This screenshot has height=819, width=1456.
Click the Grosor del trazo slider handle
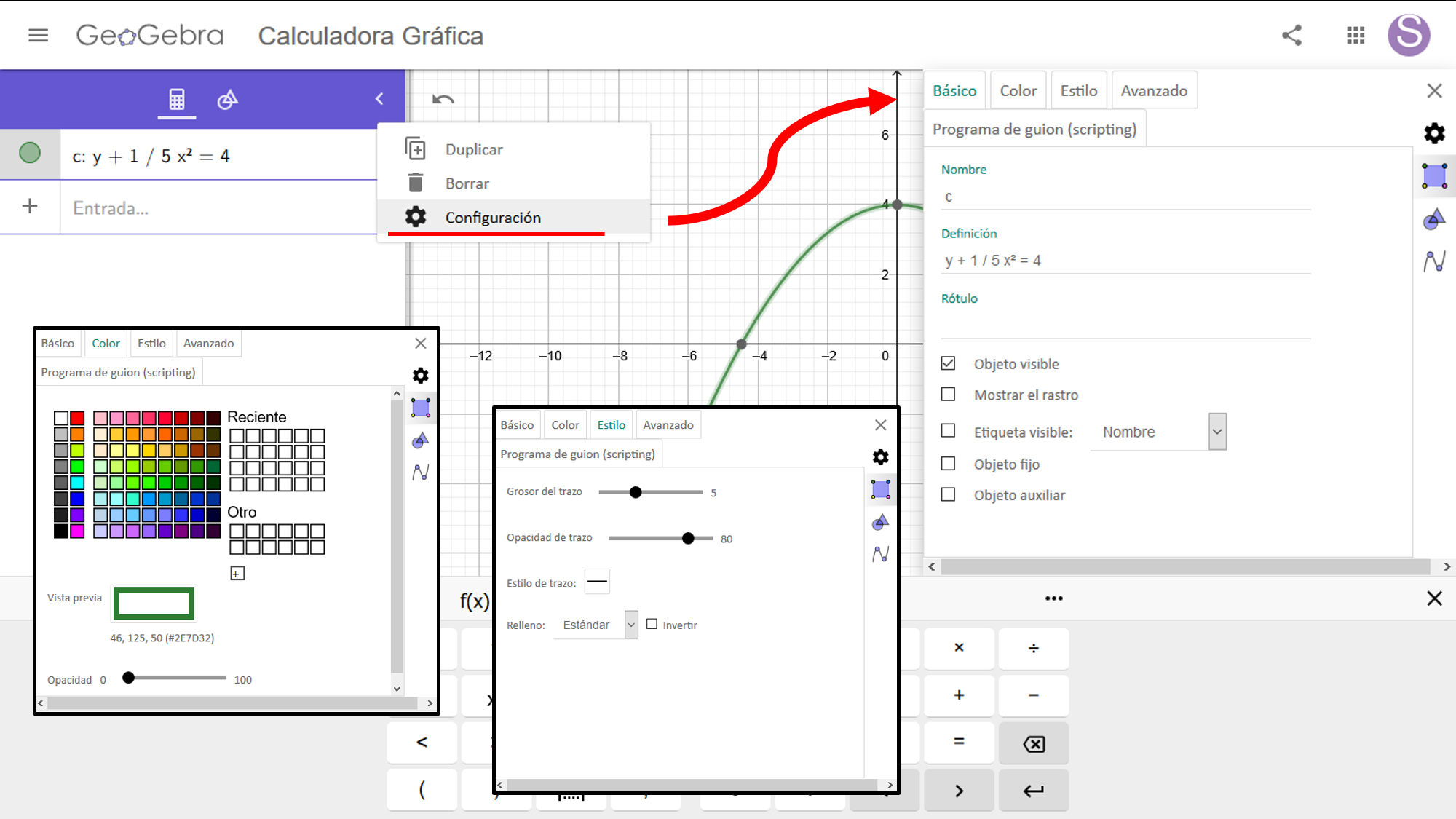tap(636, 492)
